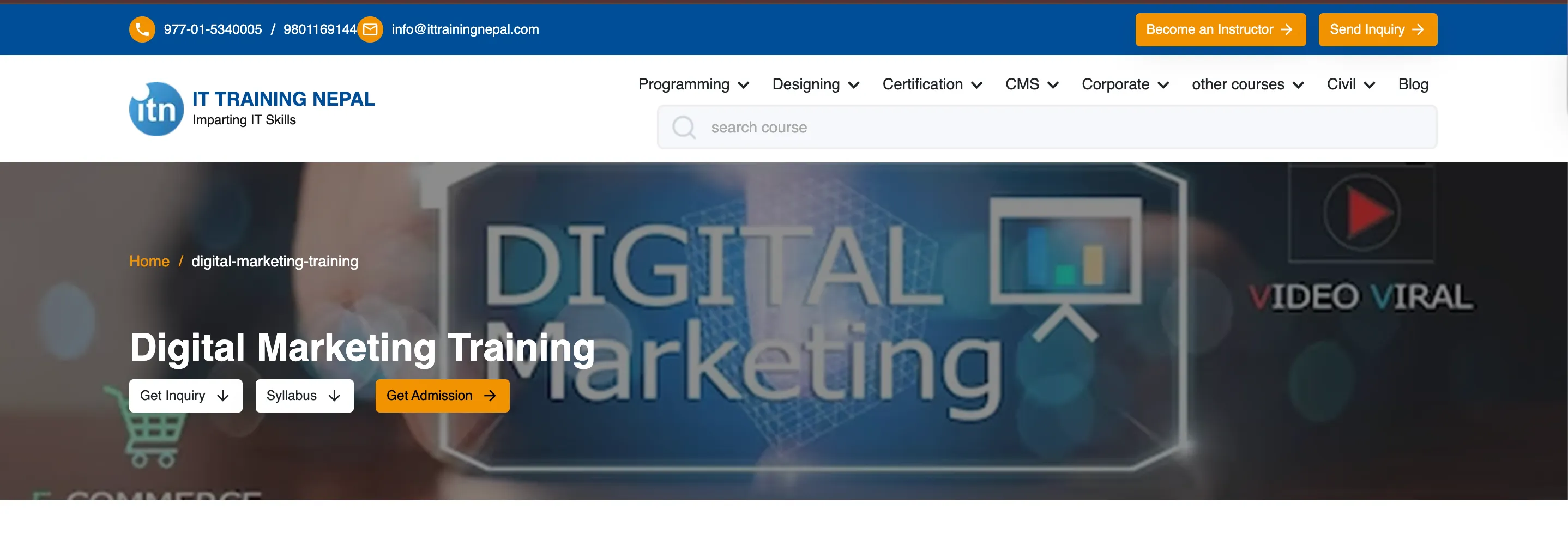Screen dimensions: 1568x558
Task: Click the orange phone icon
Action: [x=142, y=29]
